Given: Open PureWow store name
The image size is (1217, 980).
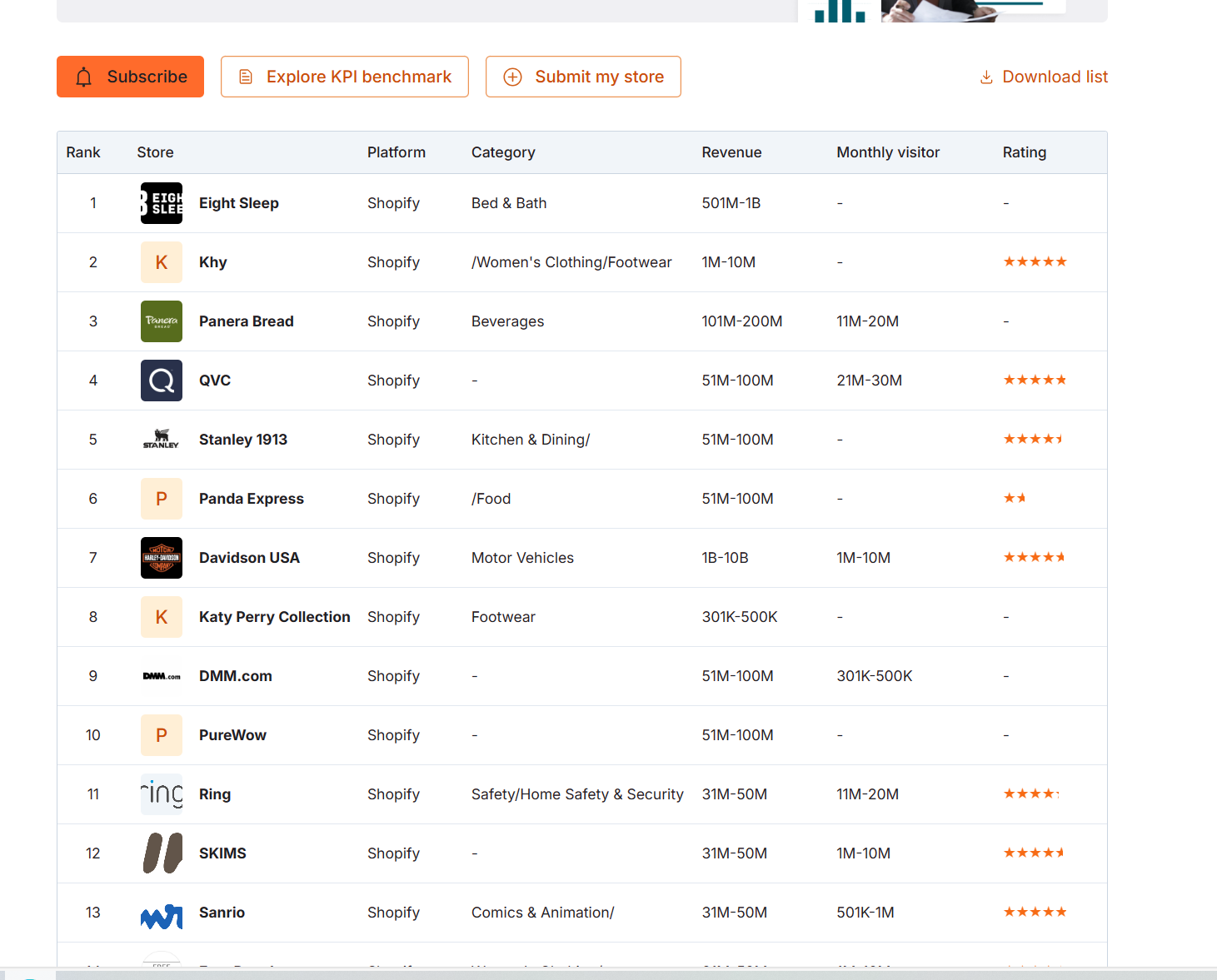Looking at the screenshot, I should [x=232, y=735].
